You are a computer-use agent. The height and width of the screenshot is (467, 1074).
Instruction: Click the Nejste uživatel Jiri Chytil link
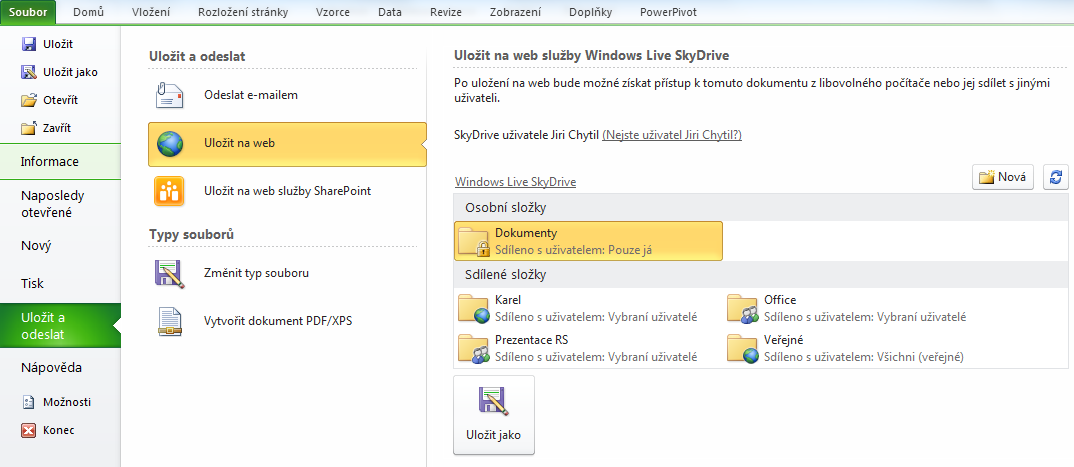(672, 136)
